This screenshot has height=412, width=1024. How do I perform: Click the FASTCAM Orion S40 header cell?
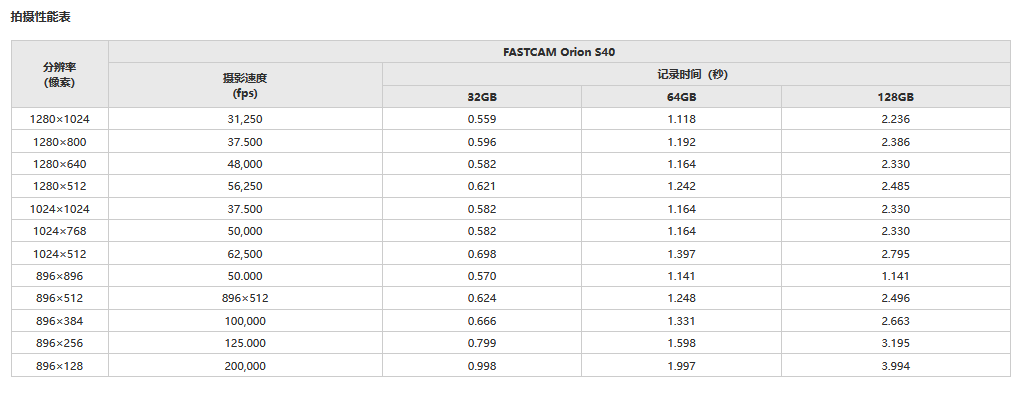tap(559, 52)
